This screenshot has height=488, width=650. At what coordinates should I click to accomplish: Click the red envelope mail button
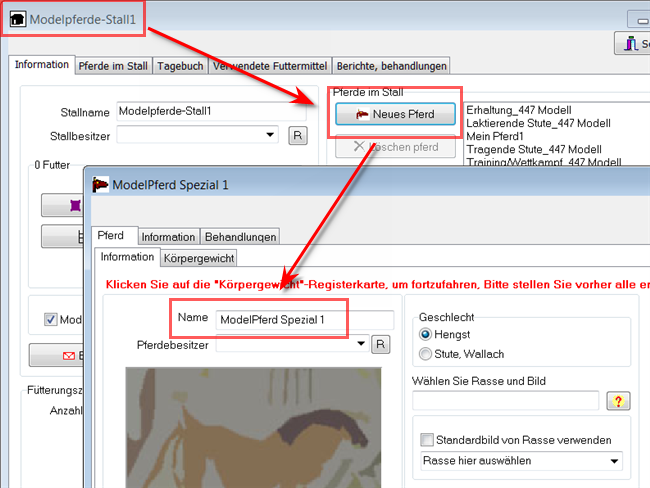tap(56, 355)
